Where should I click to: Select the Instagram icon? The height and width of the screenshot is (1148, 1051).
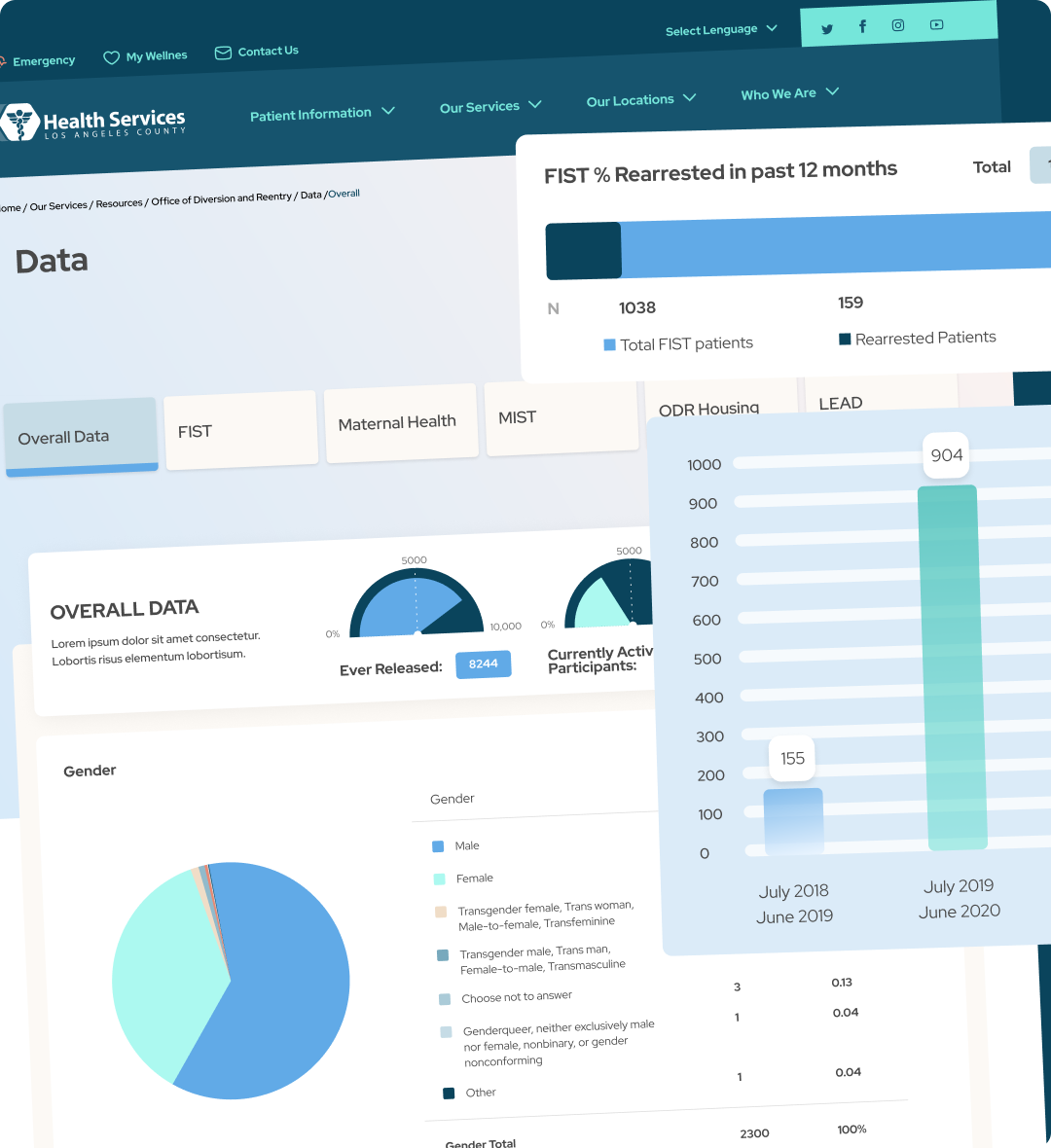tap(897, 25)
